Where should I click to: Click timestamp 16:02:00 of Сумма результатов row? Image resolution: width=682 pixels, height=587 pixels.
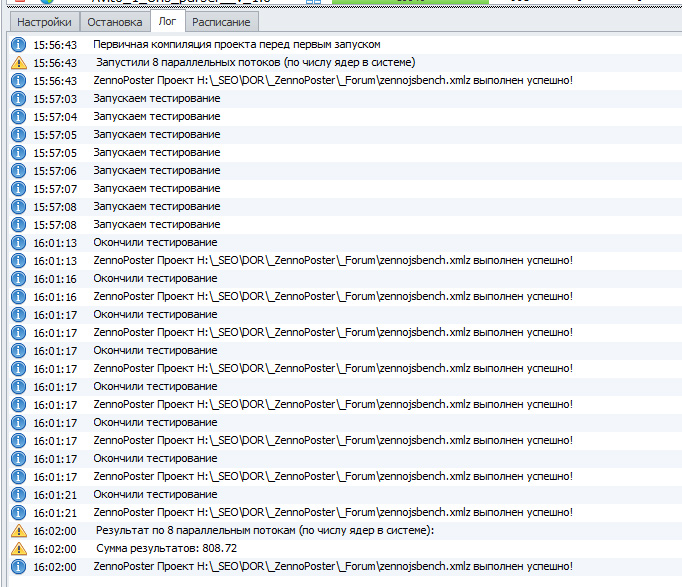click(x=55, y=549)
